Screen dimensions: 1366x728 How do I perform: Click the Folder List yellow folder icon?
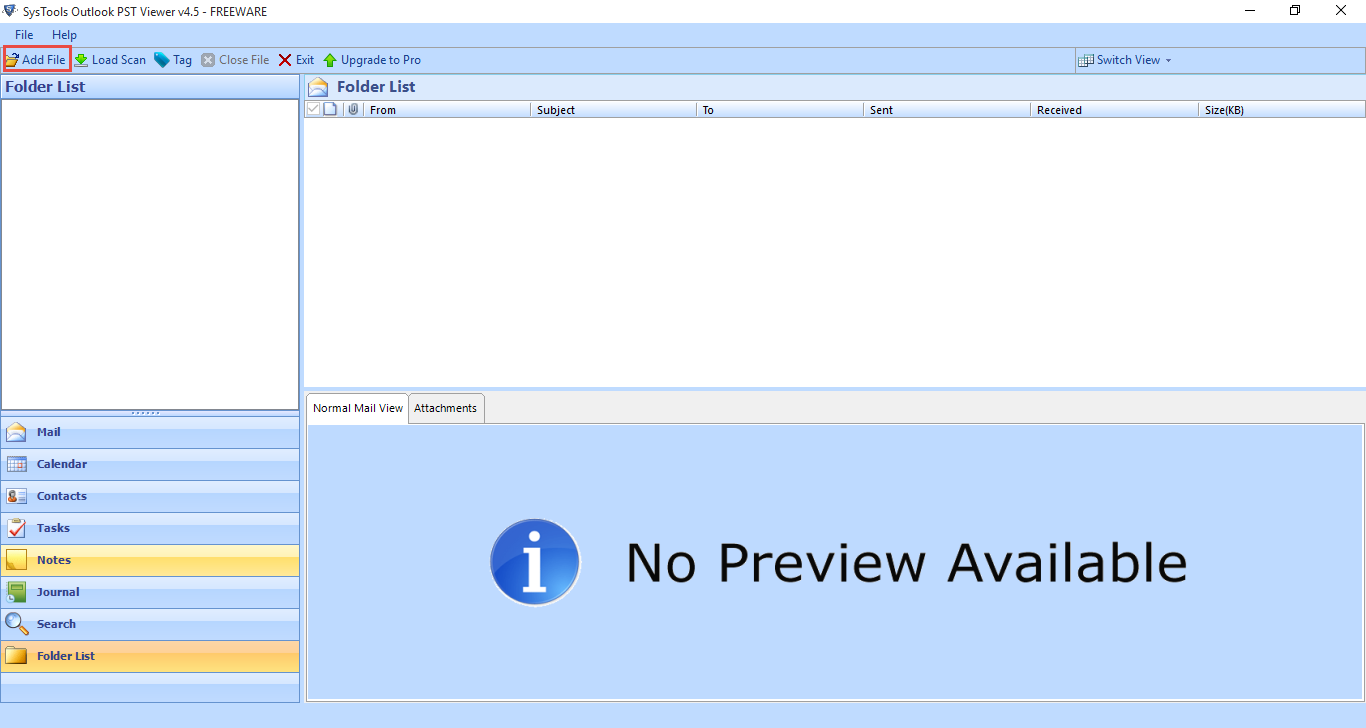(16, 656)
